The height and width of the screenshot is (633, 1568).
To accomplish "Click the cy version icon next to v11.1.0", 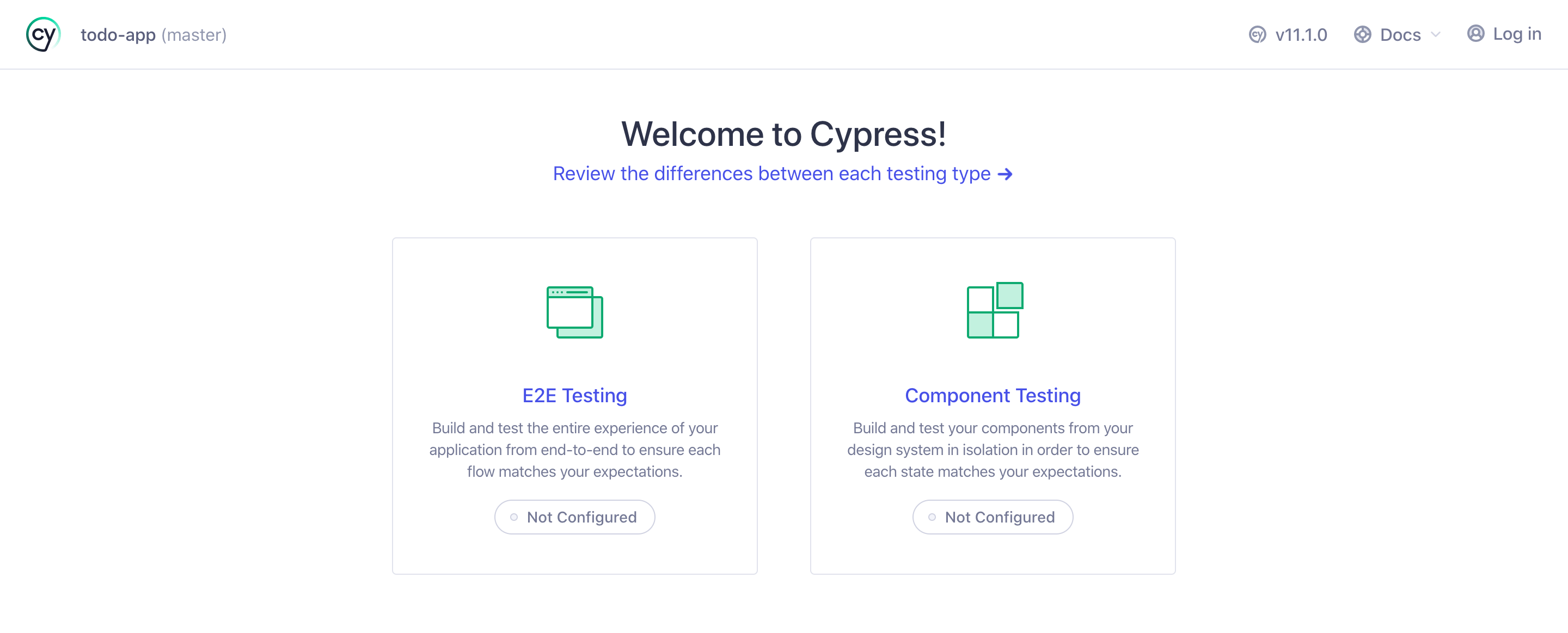I will [1257, 35].
